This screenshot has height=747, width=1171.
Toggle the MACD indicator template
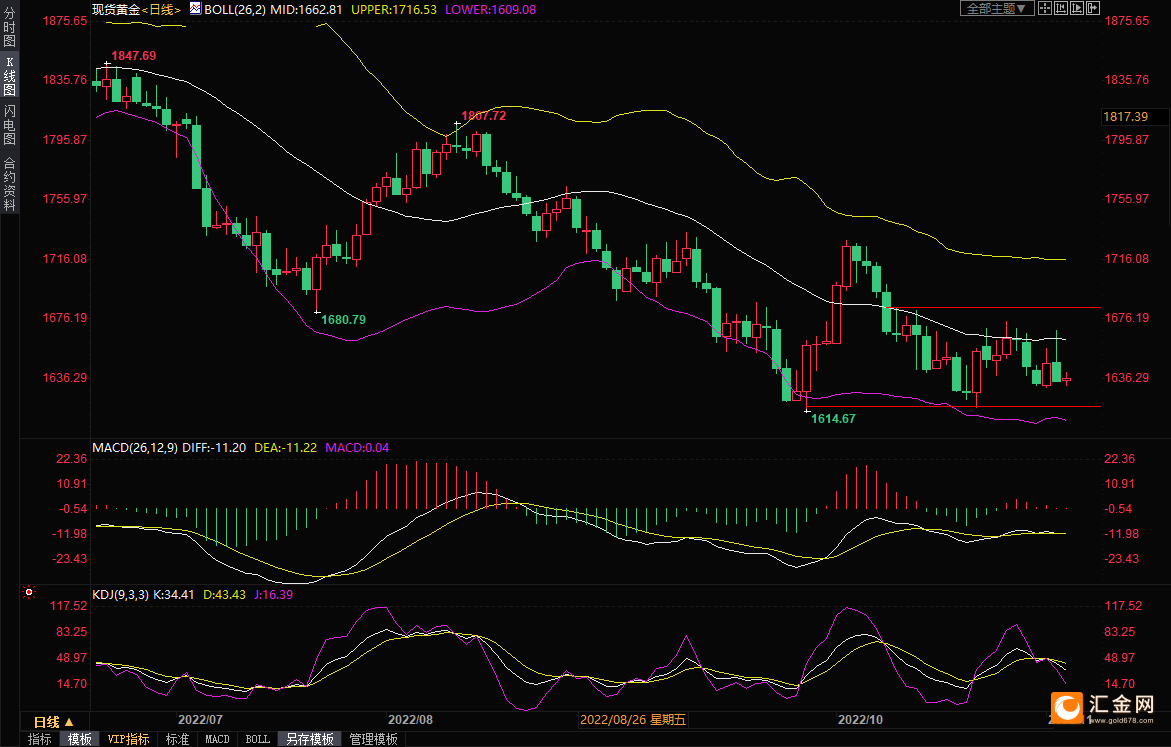tap(217, 739)
